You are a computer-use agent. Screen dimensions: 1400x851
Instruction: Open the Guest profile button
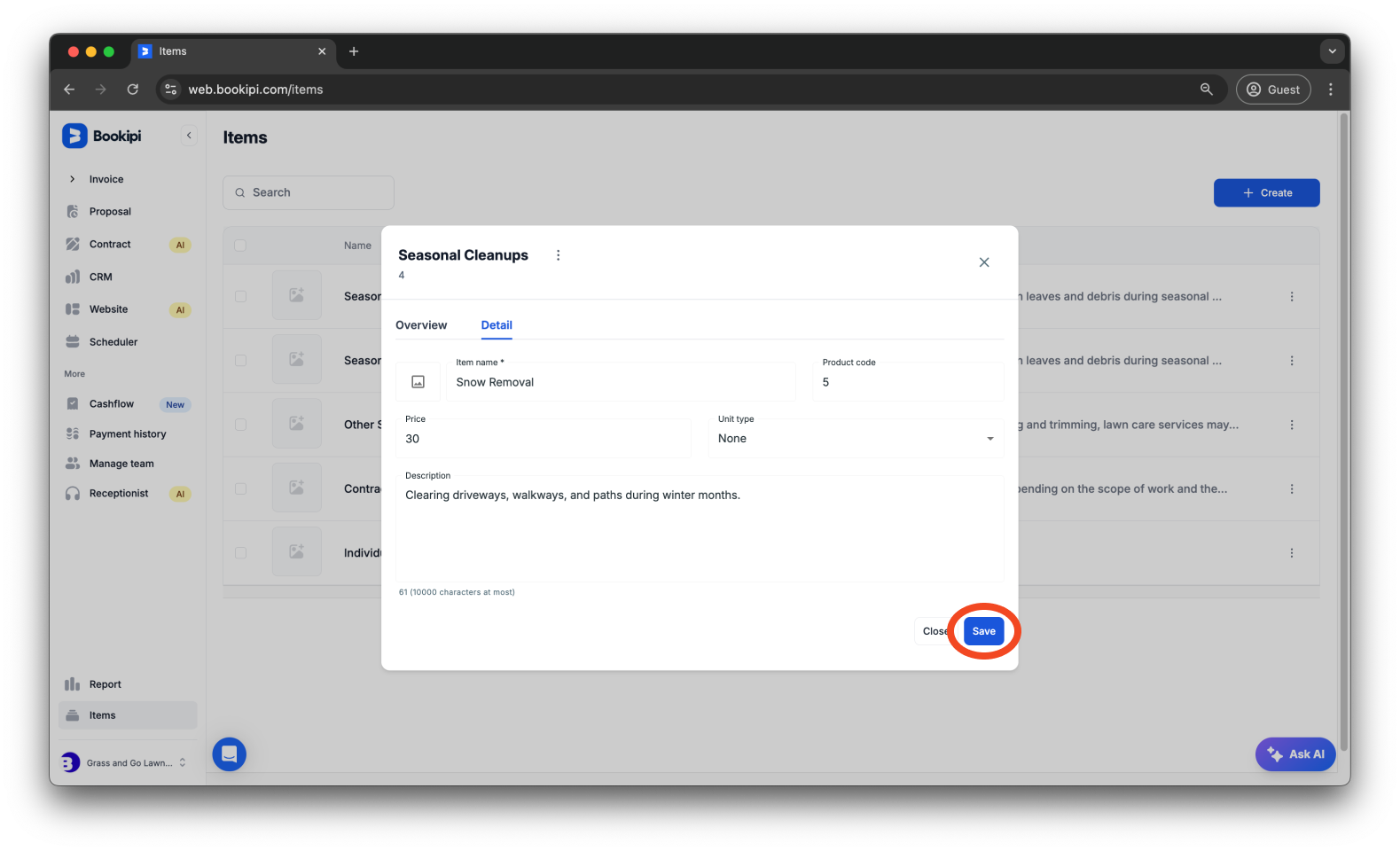(x=1273, y=90)
